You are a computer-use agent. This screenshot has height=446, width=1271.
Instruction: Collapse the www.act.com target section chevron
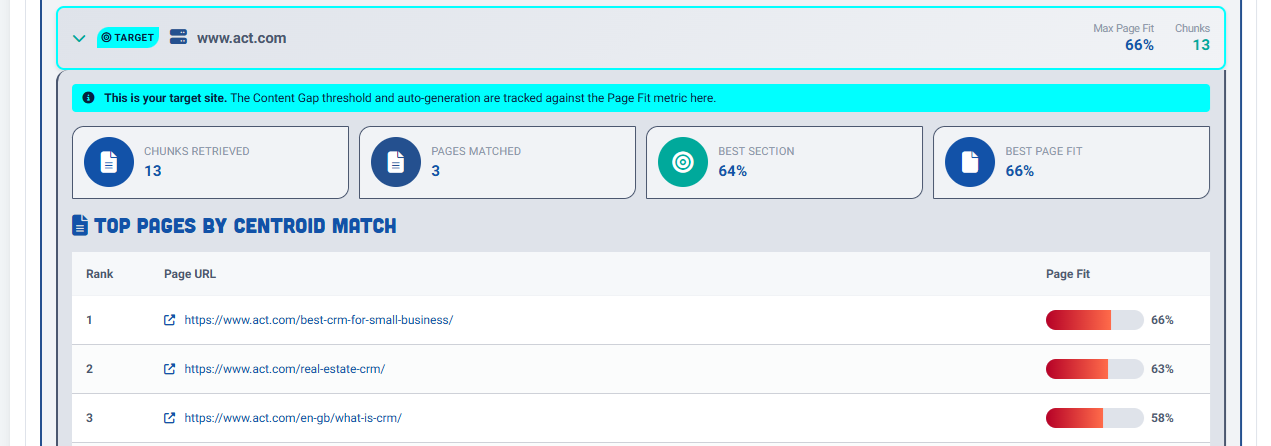pos(80,38)
